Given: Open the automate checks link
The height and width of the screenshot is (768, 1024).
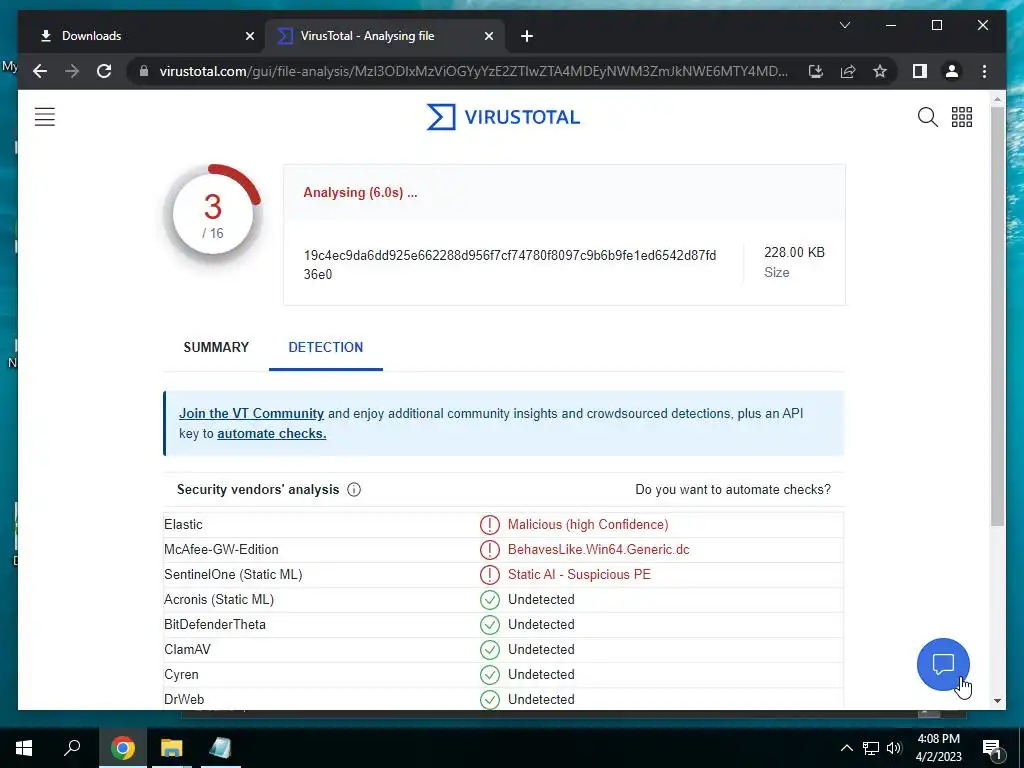Looking at the screenshot, I should pyautogui.click(x=272, y=434).
